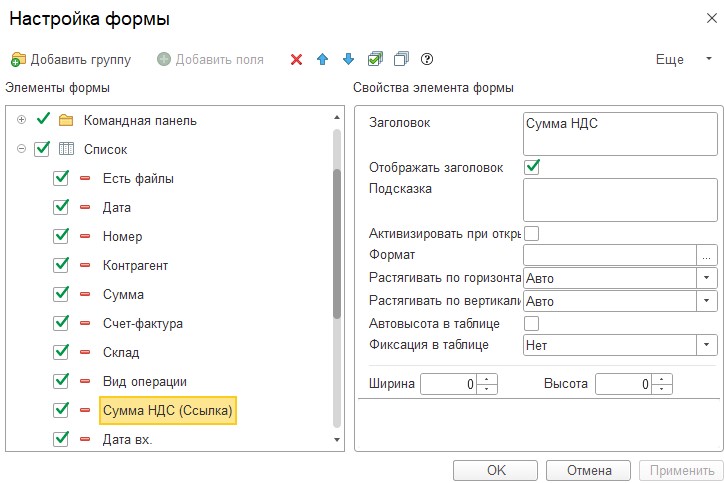Enable the Автовысота в таблице checkbox
Screen dimensions: 724x483
tap(532, 323)
